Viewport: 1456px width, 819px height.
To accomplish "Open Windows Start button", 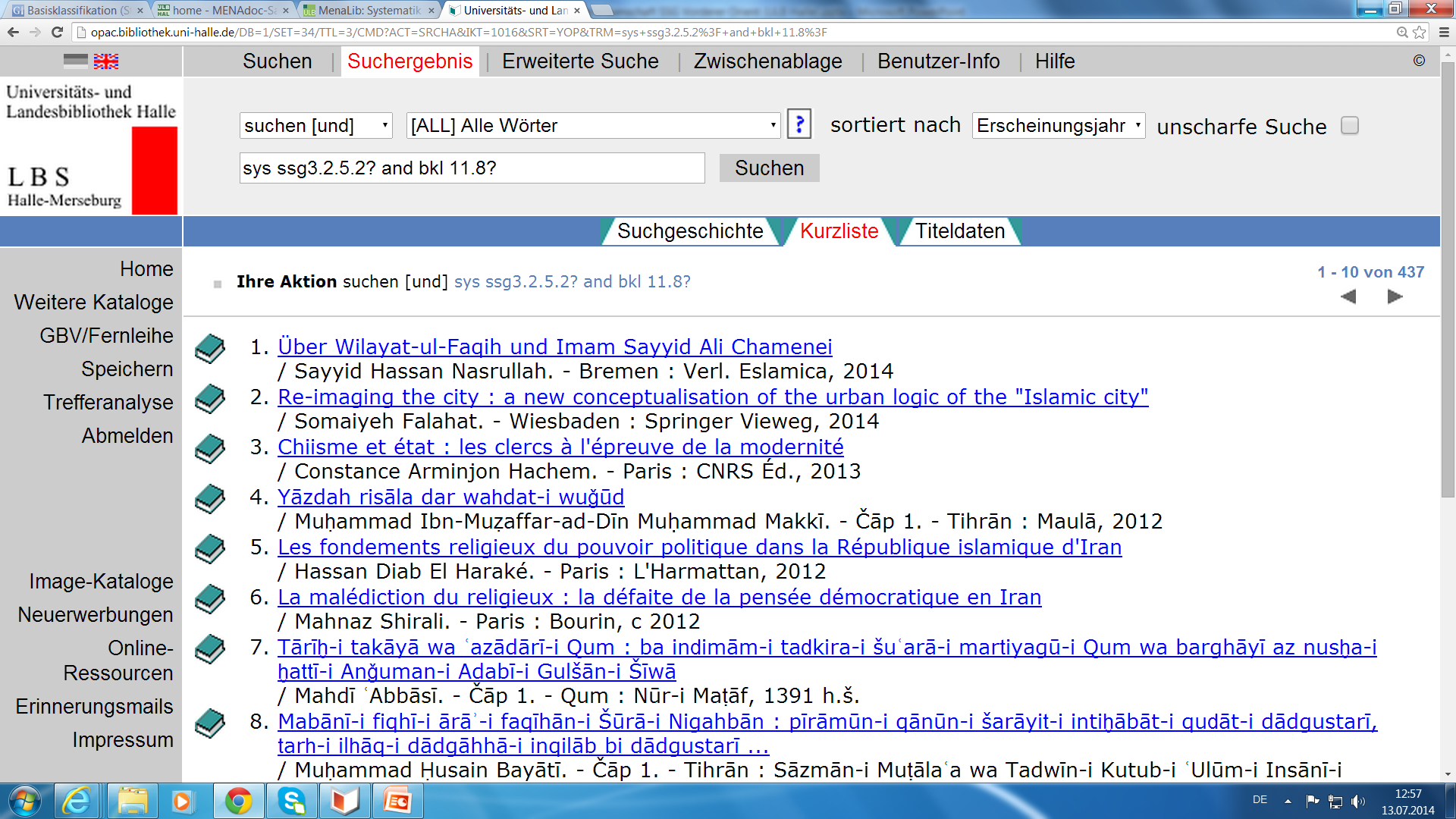I will [x=25, y=802].
